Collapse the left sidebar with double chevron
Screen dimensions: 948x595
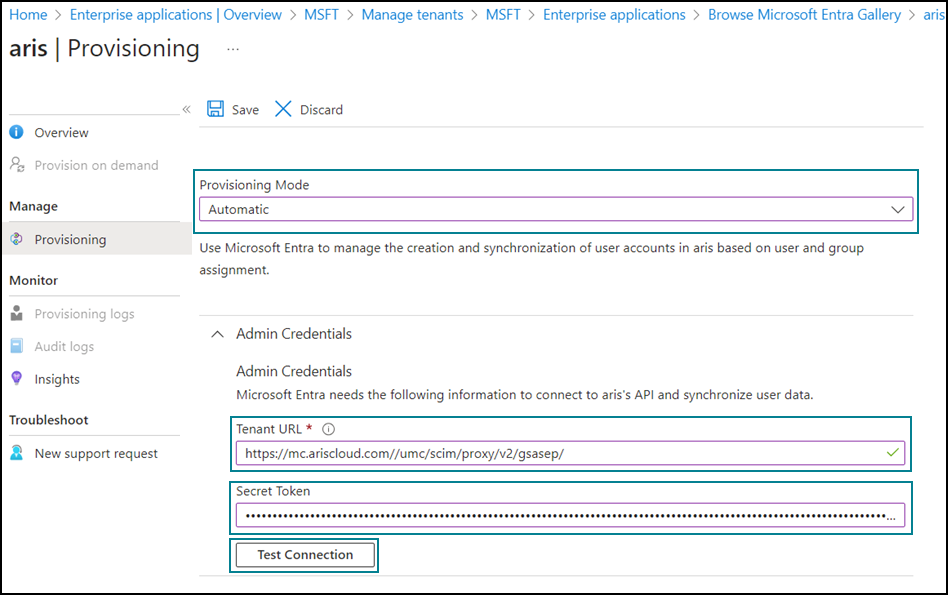click(x=186, y=109)
